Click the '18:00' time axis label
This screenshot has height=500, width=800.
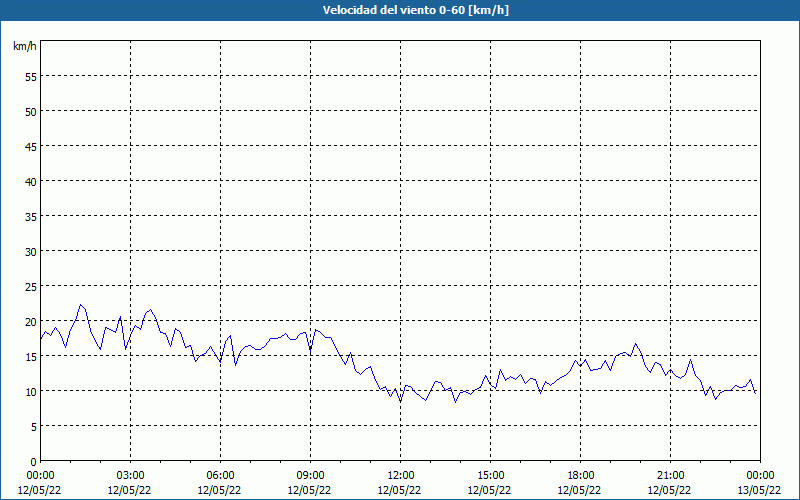click(x=580, y=476)
